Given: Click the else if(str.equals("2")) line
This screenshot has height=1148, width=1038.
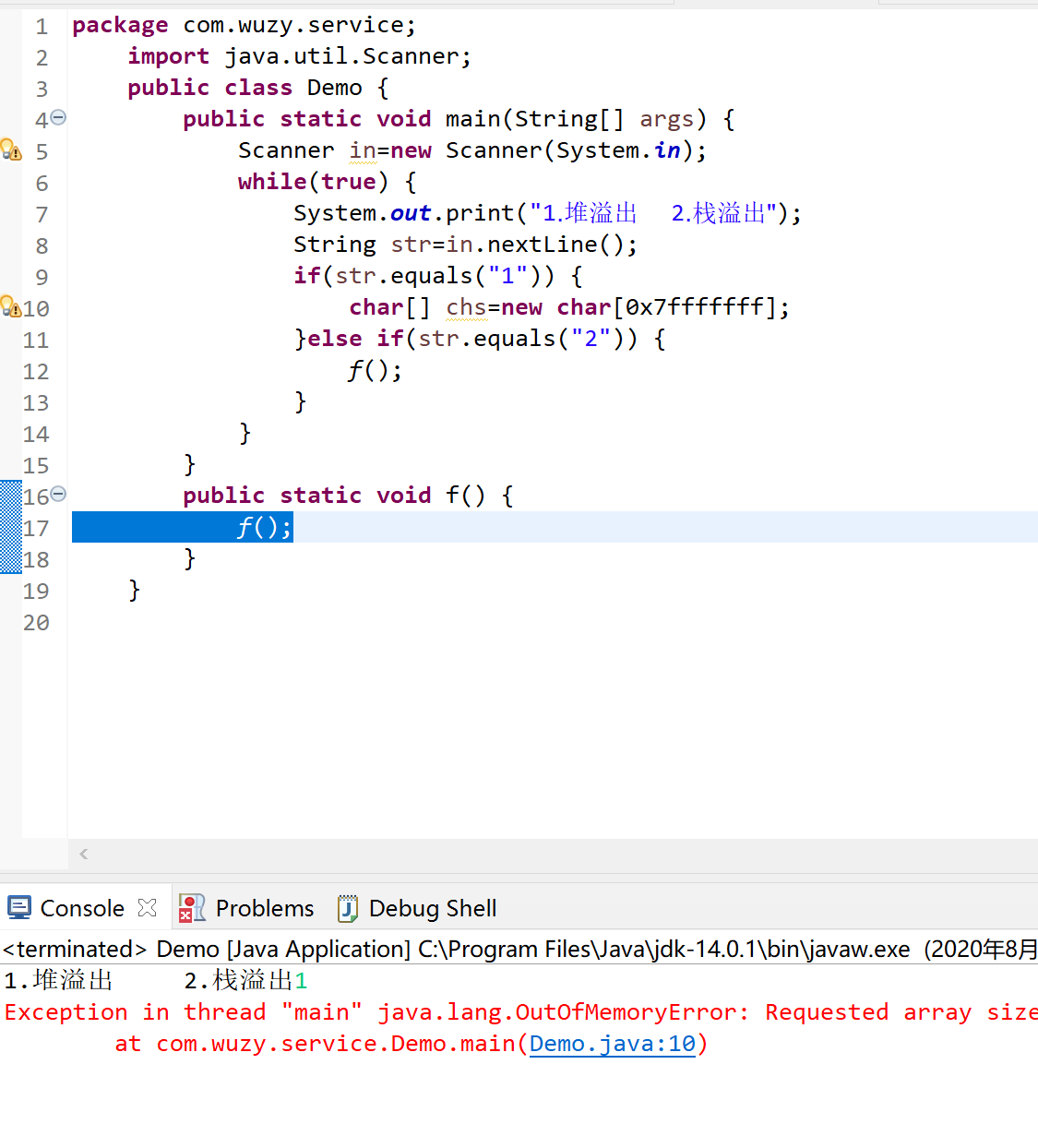Looking at the screenshot, I should point(480,339).
